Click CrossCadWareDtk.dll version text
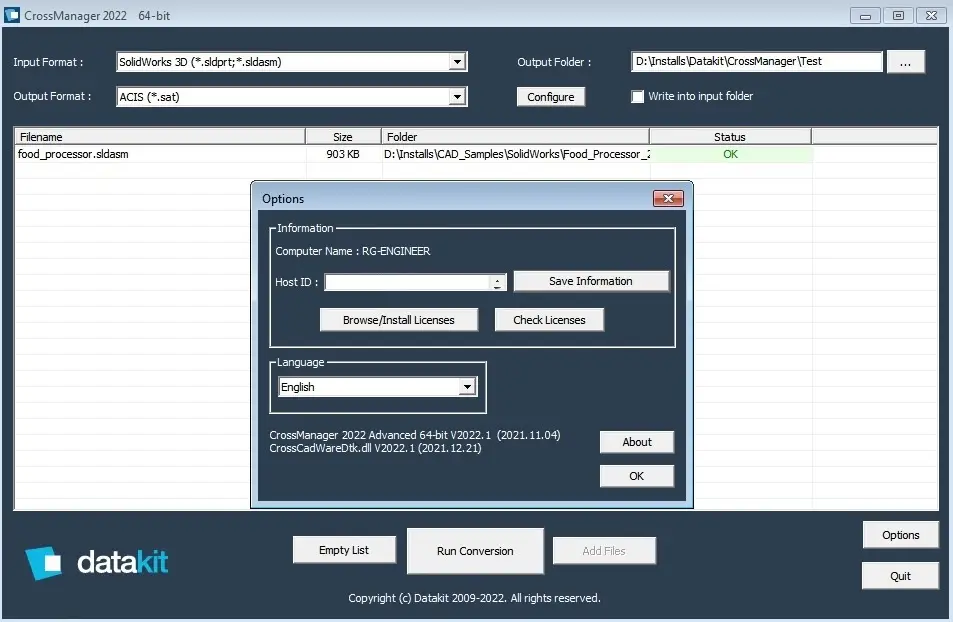Screen dimensions: 953x622 click(x=375, y=448)
